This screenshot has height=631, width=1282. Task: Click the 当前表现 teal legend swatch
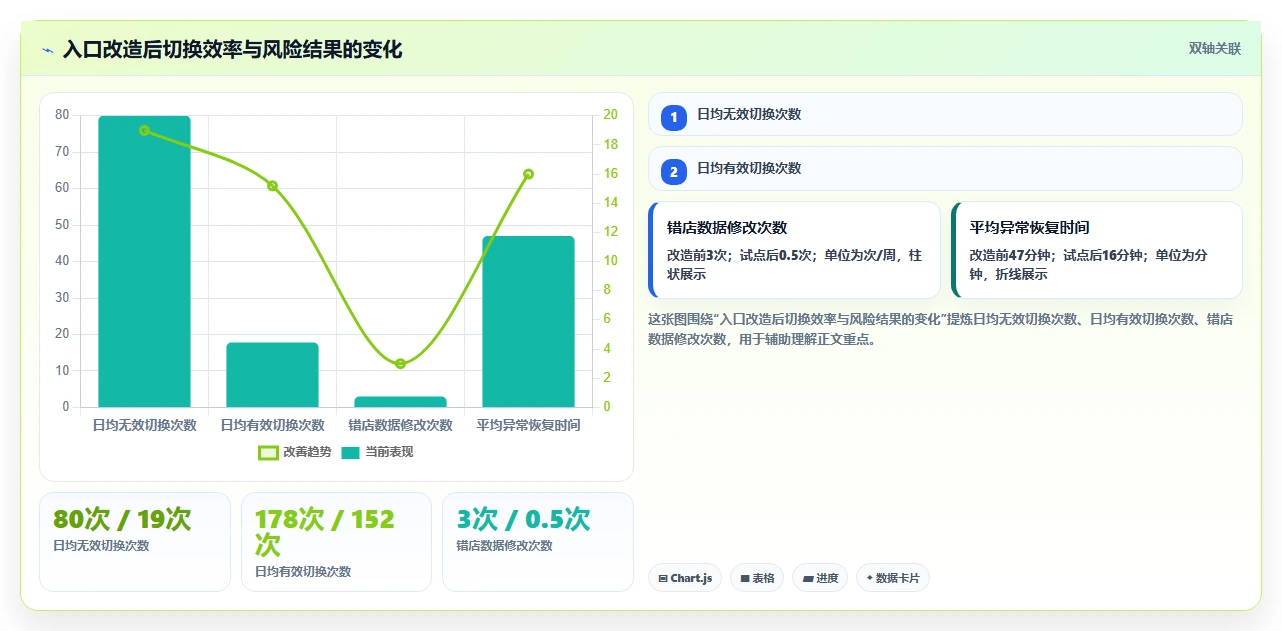tap(350, 452)
